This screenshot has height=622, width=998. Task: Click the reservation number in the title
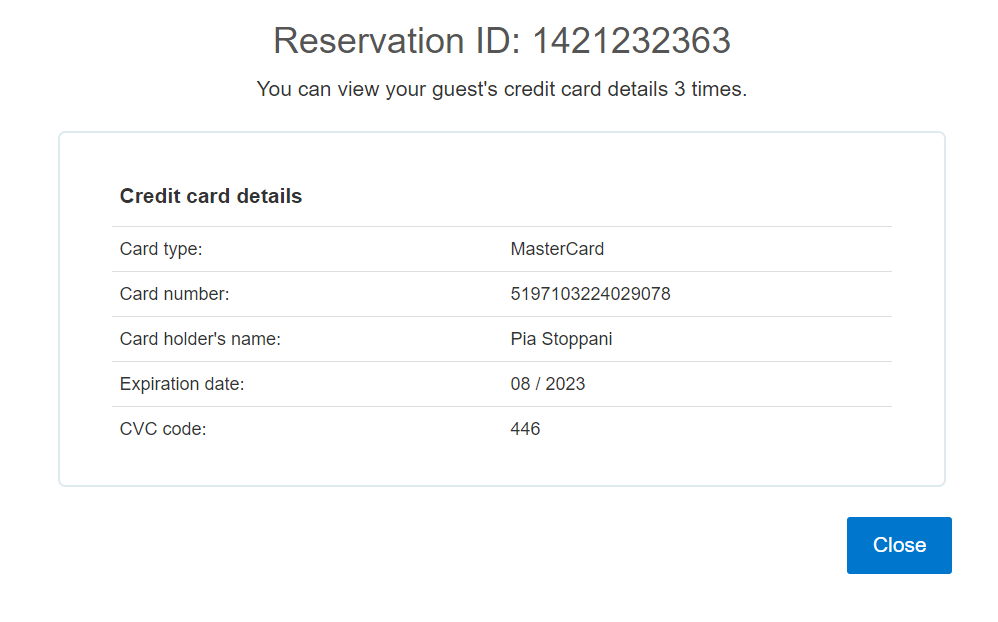pyautogui.click(x=631, y=41)
